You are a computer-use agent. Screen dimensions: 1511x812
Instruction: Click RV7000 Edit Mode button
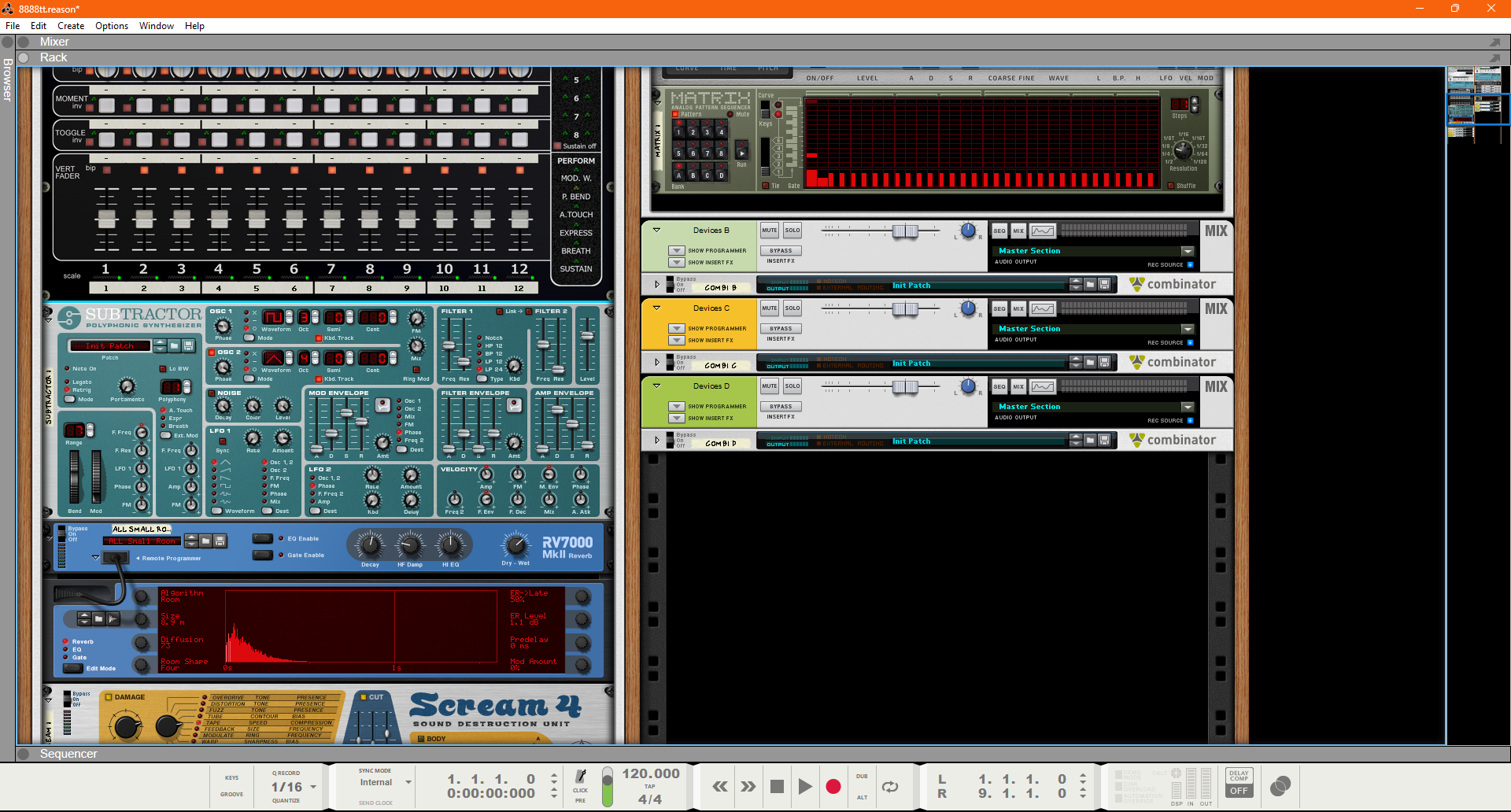[73, 668]
